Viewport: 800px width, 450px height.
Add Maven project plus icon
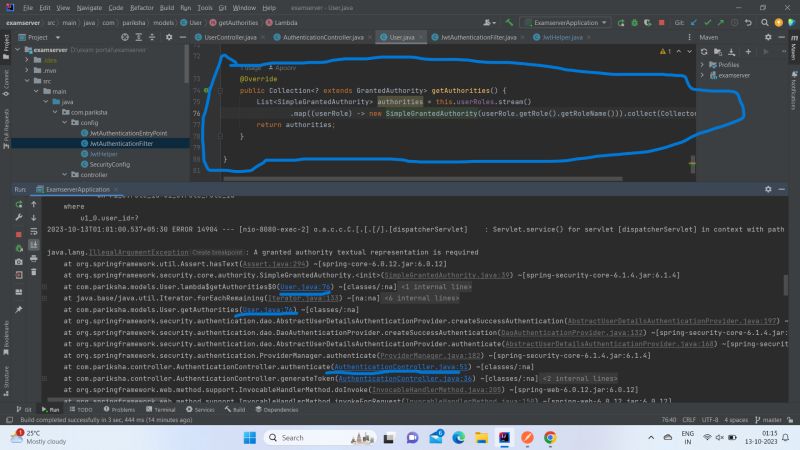(x=748, y=52)
